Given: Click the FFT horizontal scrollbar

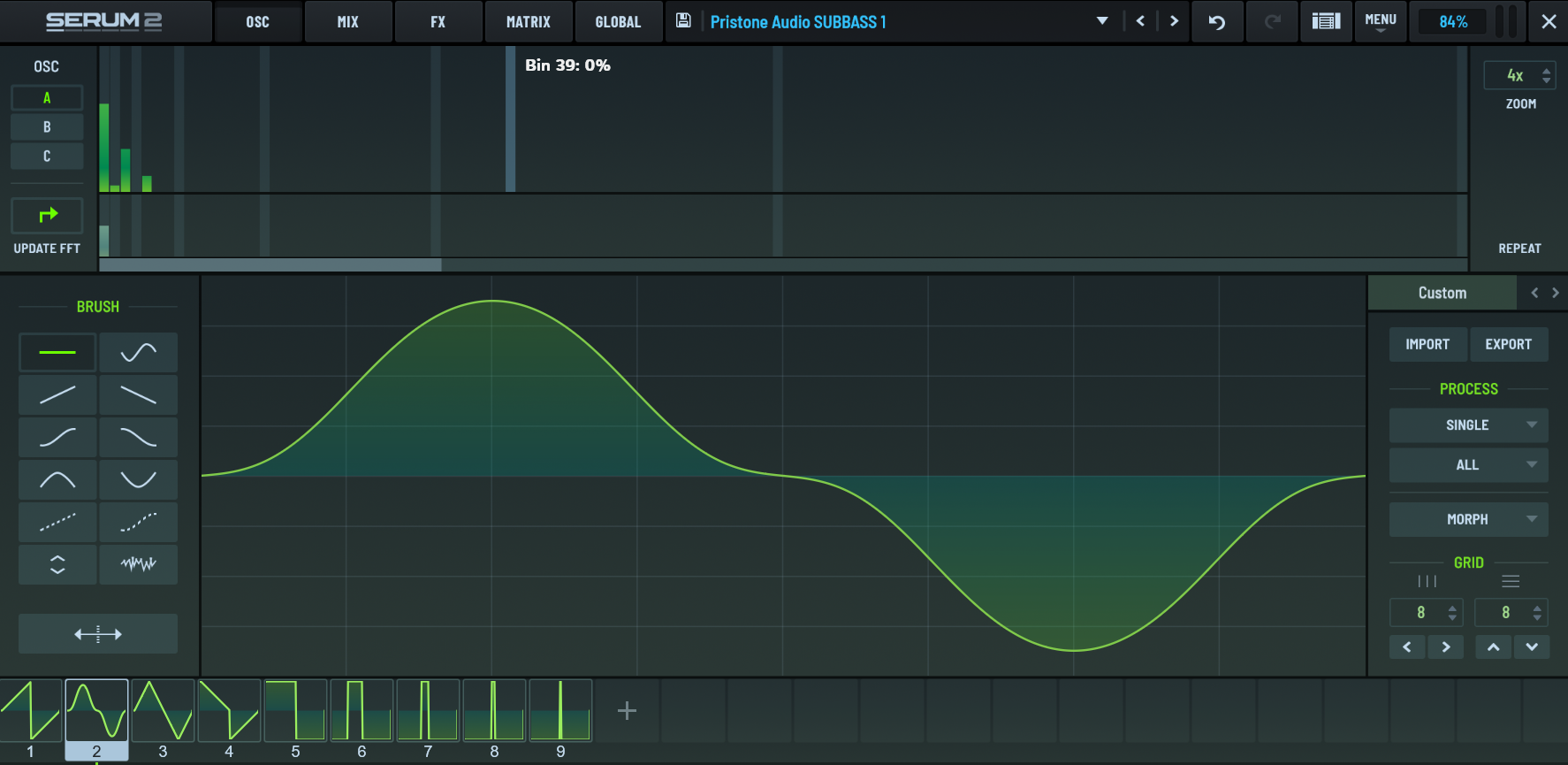Looking at the screenshot, I should (x=270, y=265).
